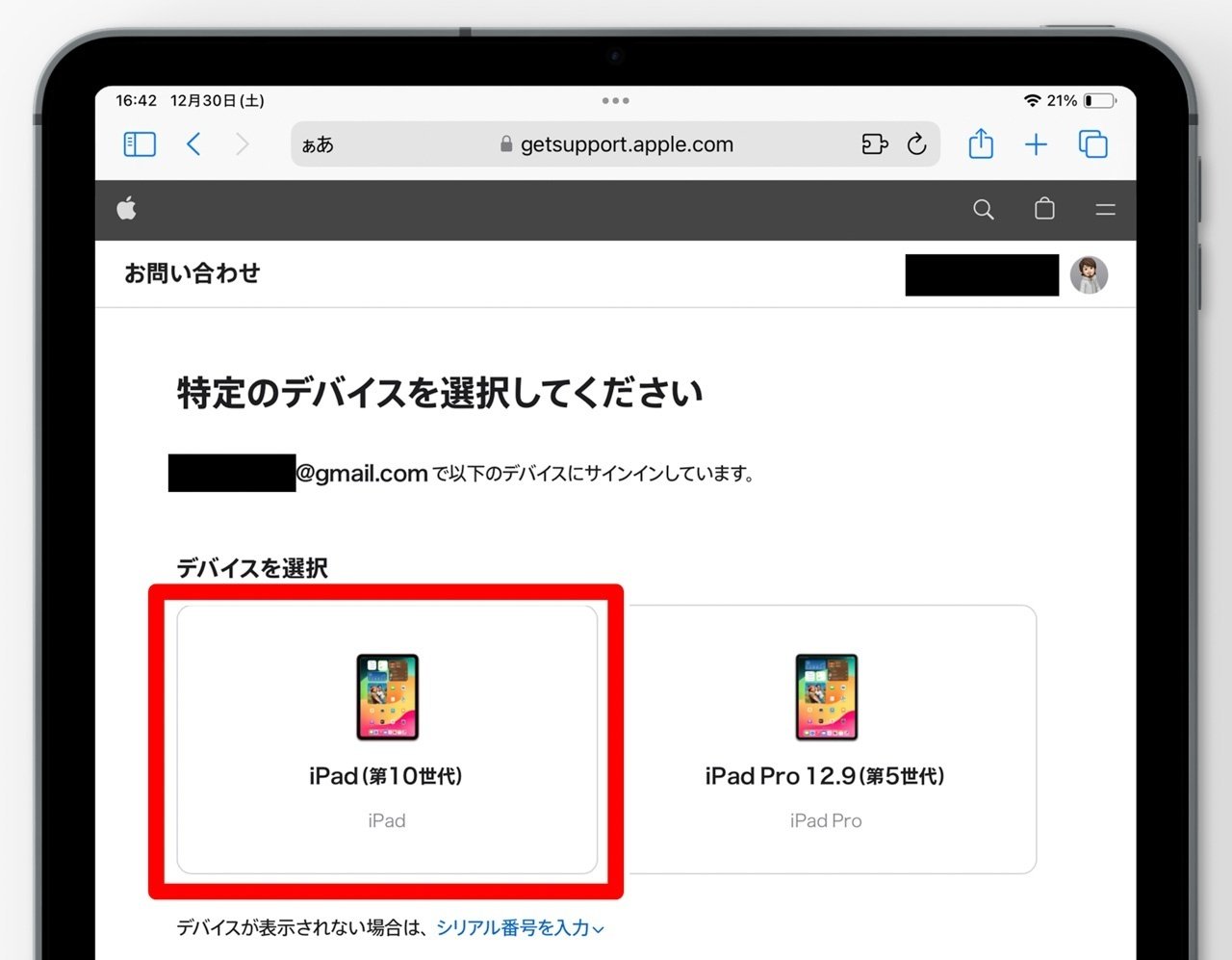
Task: Open search with the magnifying glass icon
Action: [983, 209]
